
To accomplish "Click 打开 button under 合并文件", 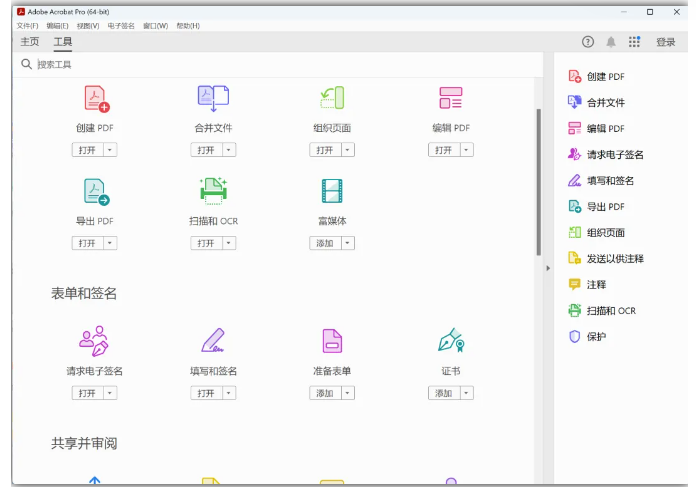I will coord(206,150).
